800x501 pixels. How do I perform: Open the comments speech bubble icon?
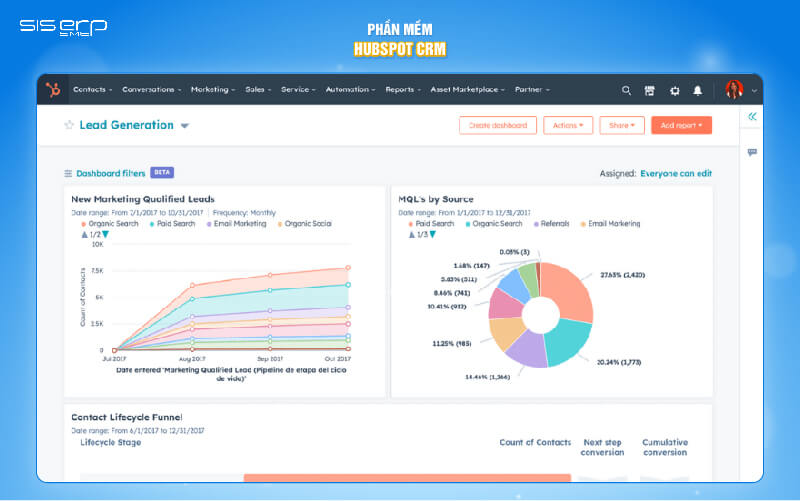click(x=752, y=152)
